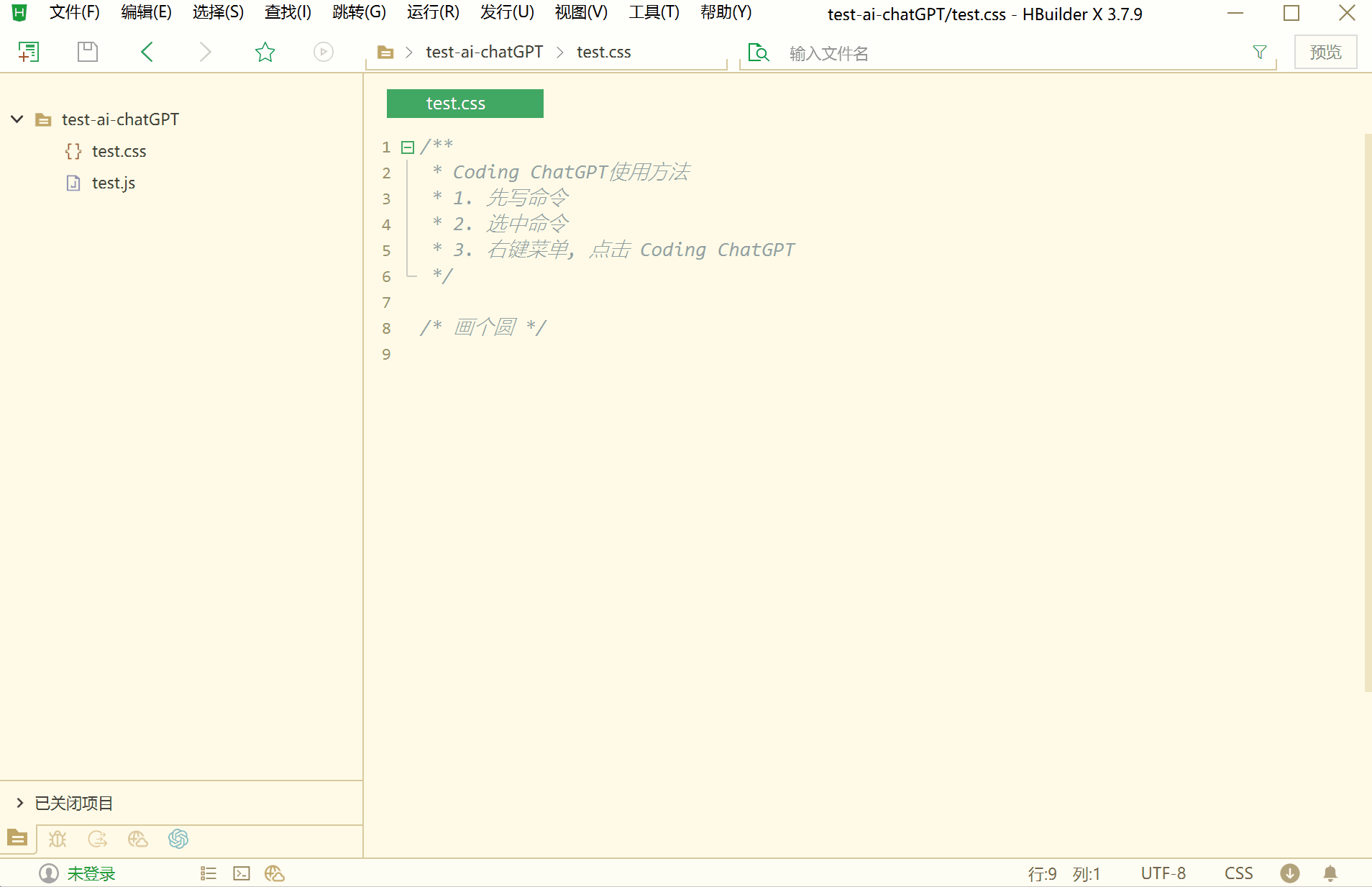
Task: Click the terminal icon in status bar
Action: click(x=242, y=873)
